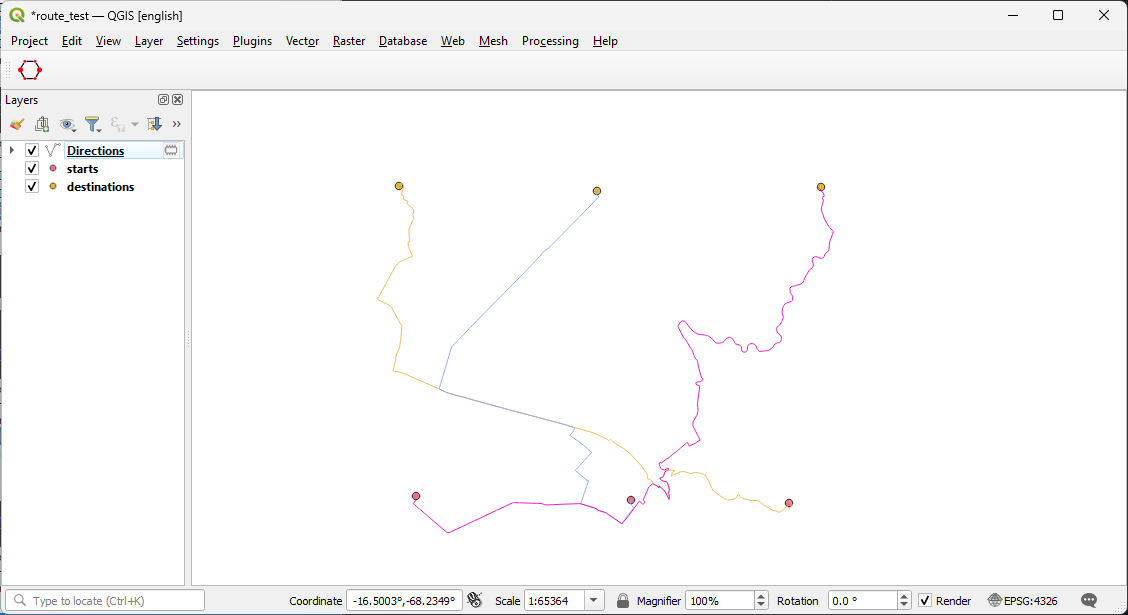The width and height of the screenshot is (1128, 615).
Task: Open the Processing menu
Action: [550, 41]
